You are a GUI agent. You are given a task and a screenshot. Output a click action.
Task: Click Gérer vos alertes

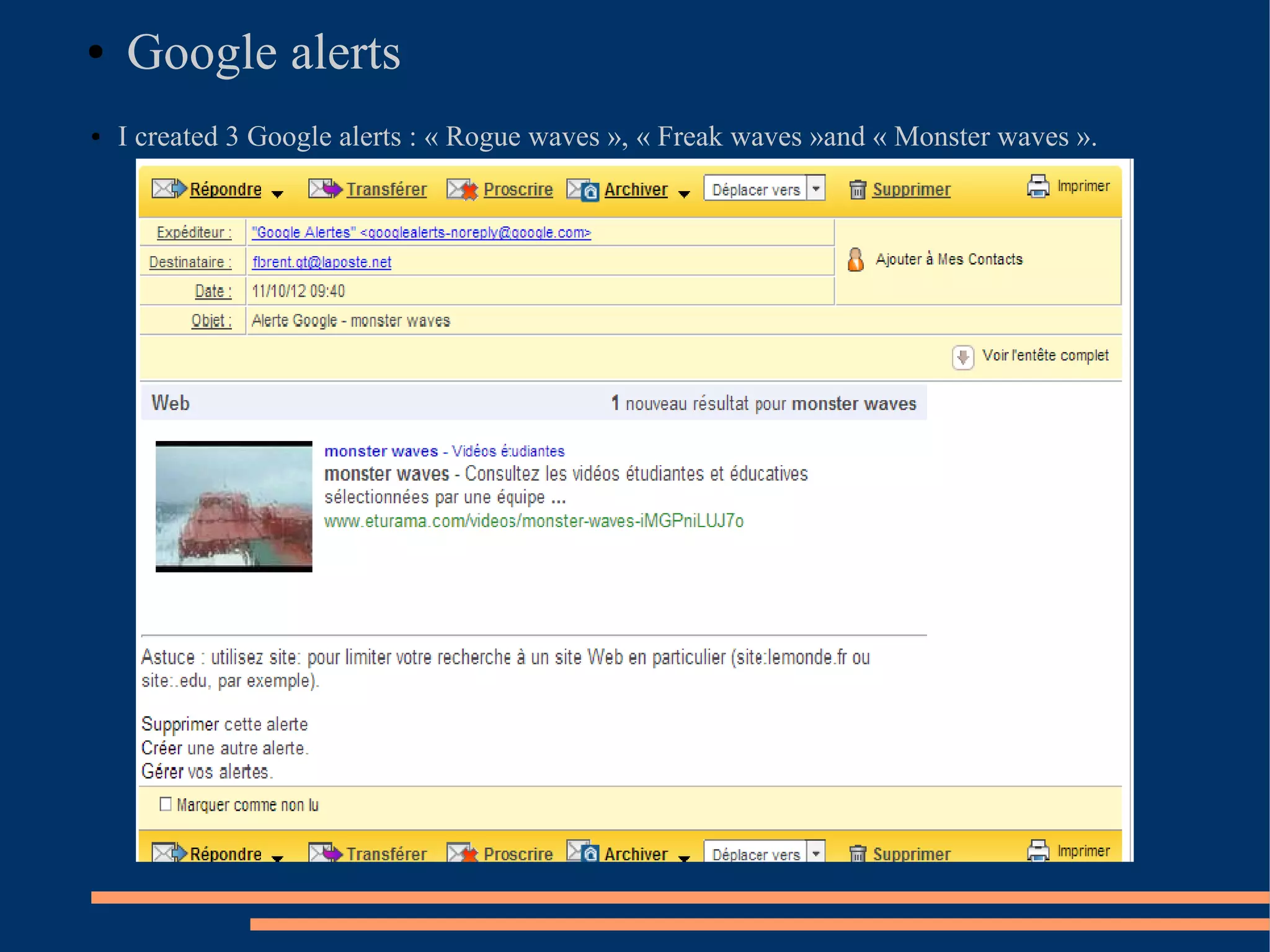coord(207,772)
